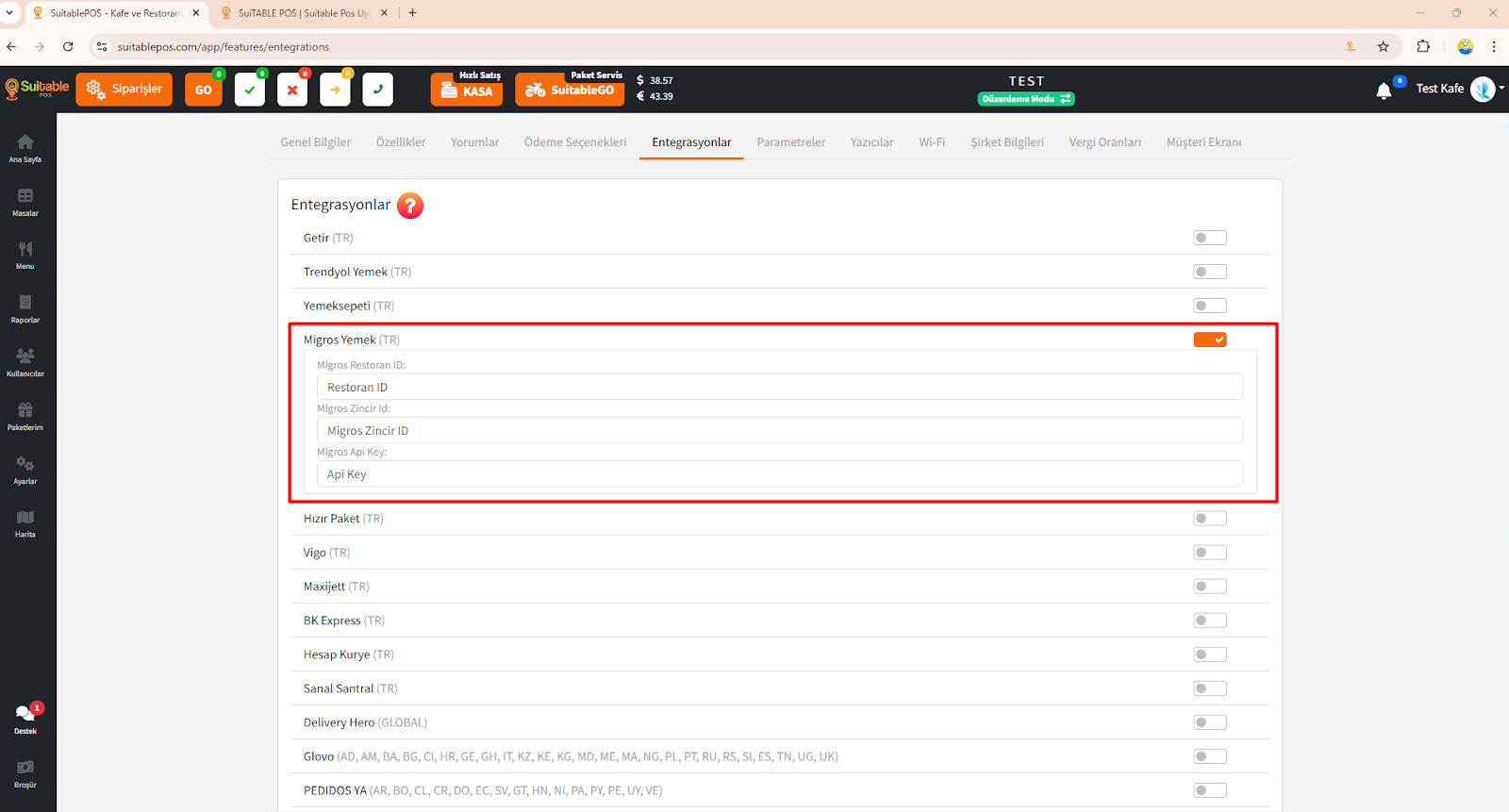The height and width of the screenshot is (812, 1509).
Task: Bookmark this page with star icon
Action: pos(1384,46)
